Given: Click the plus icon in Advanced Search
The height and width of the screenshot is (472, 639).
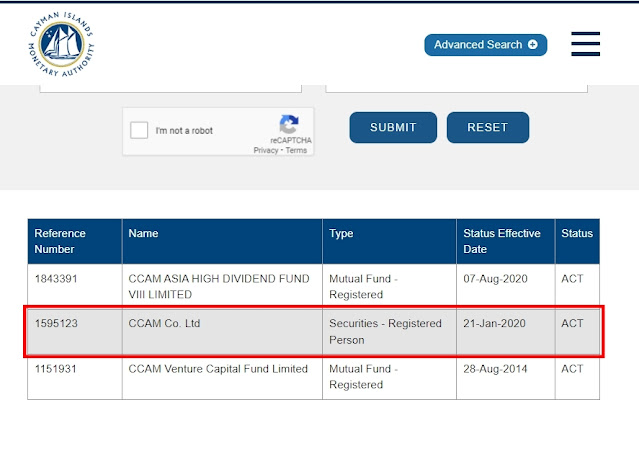Looking at the screenshot, I should point(532,44).
